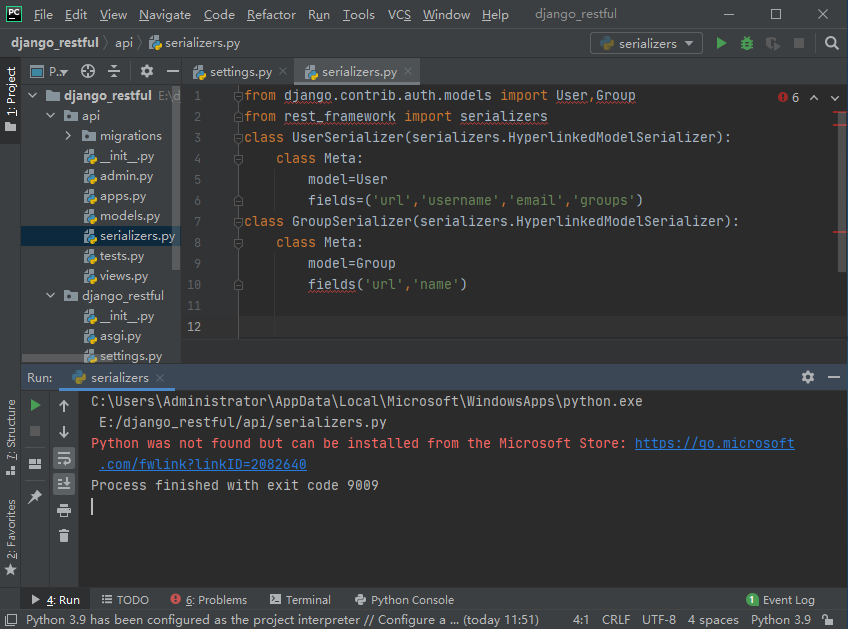Open Run panel settings with the gear icon
Viewport: 848px width, 629px height.
pos(808,377)
